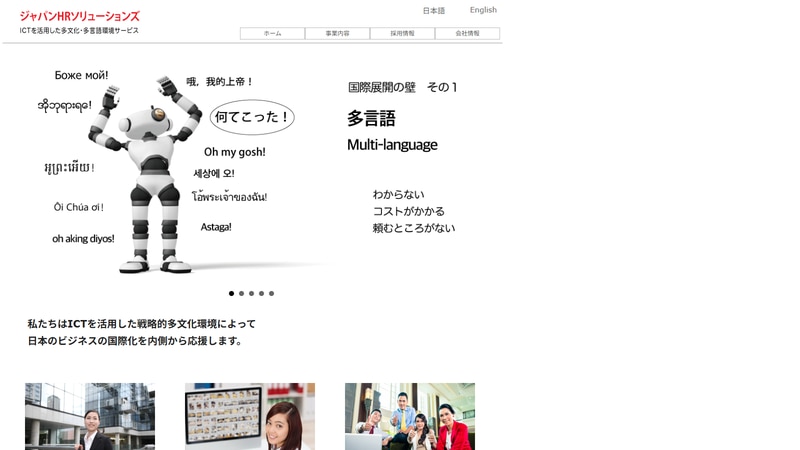Open thumbnail of woman beside computer monitor
This screenshot has height=450, width=800.
(x=250, y=416)
